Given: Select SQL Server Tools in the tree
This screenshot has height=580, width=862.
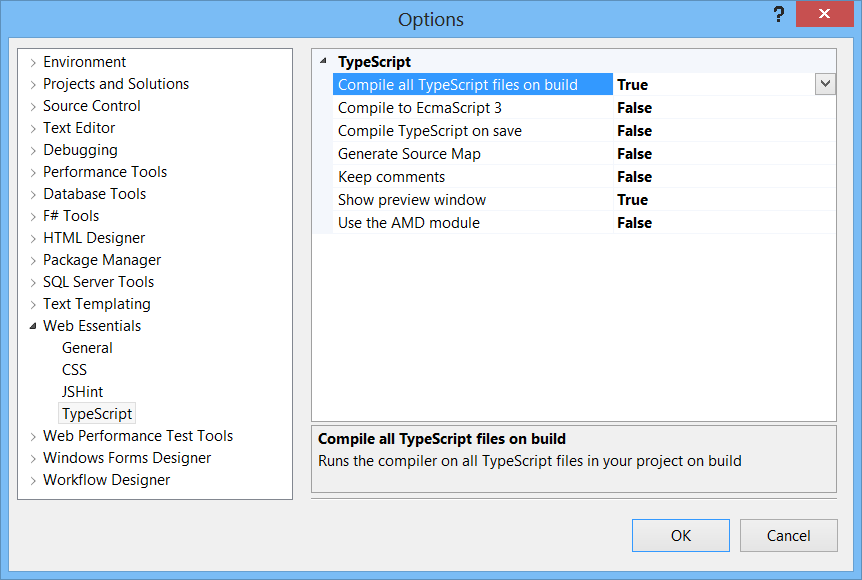Looking at the screenshot, I should [x=98, y=281].
